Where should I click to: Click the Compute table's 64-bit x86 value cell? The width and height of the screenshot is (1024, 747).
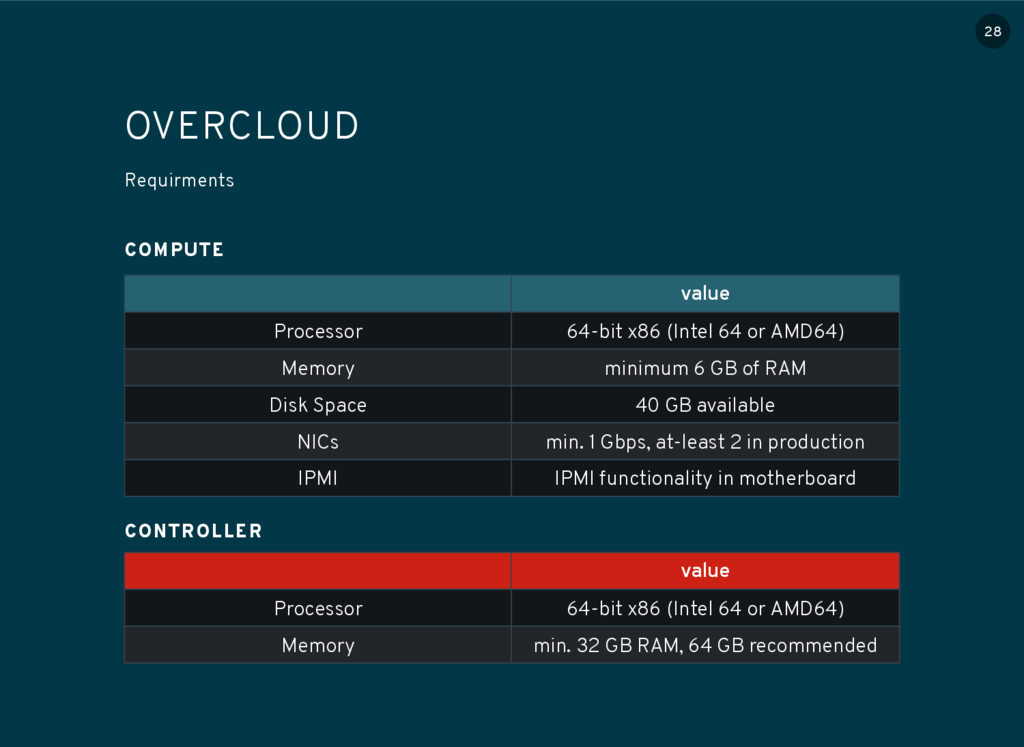[705, 331]
